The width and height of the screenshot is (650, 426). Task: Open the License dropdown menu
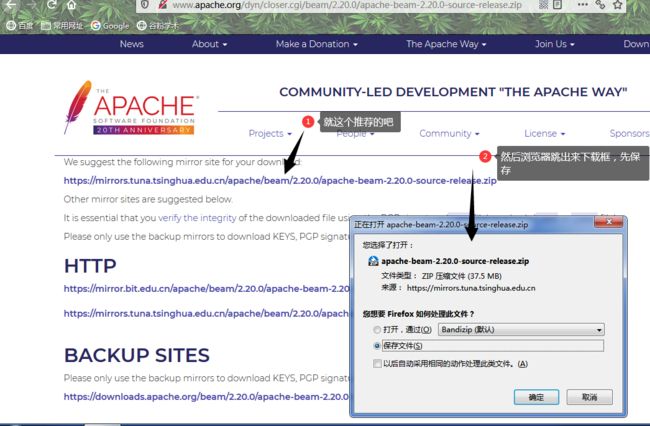point(545,133)
